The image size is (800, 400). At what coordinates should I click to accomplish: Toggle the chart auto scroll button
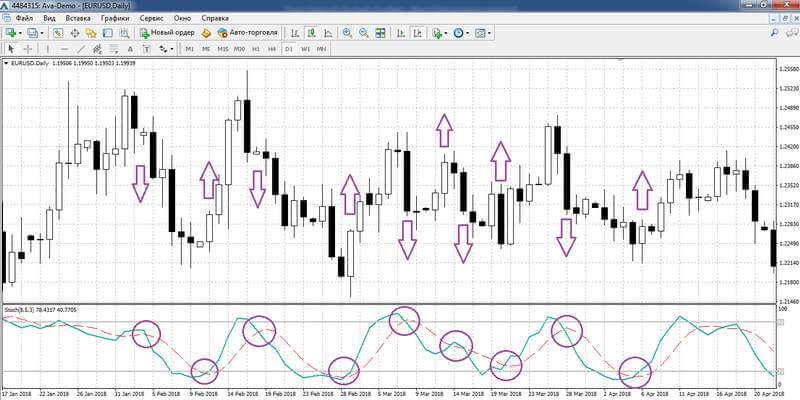tap(401, 33)
